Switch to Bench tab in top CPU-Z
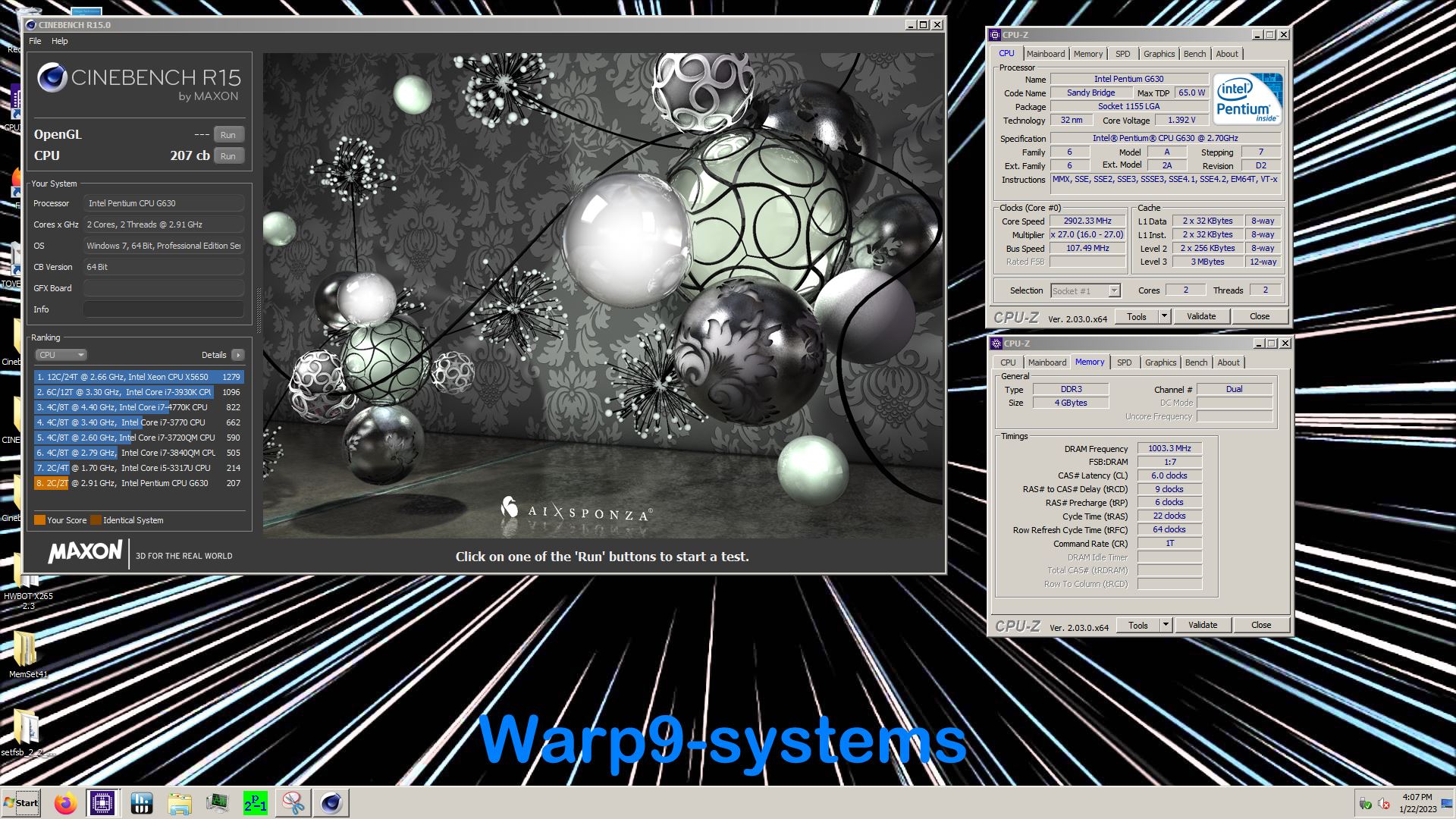Image resolution: width=1456 pixels, height=819 pixels. 1194,54
